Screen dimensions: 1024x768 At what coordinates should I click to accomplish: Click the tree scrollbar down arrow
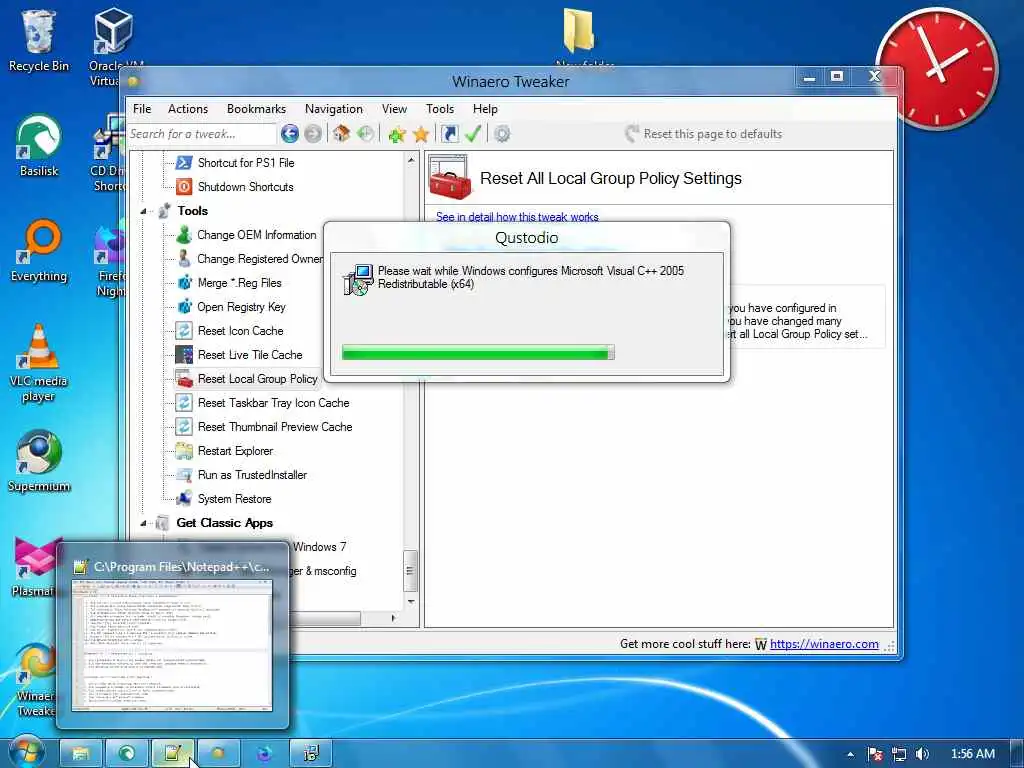[411, 601]
